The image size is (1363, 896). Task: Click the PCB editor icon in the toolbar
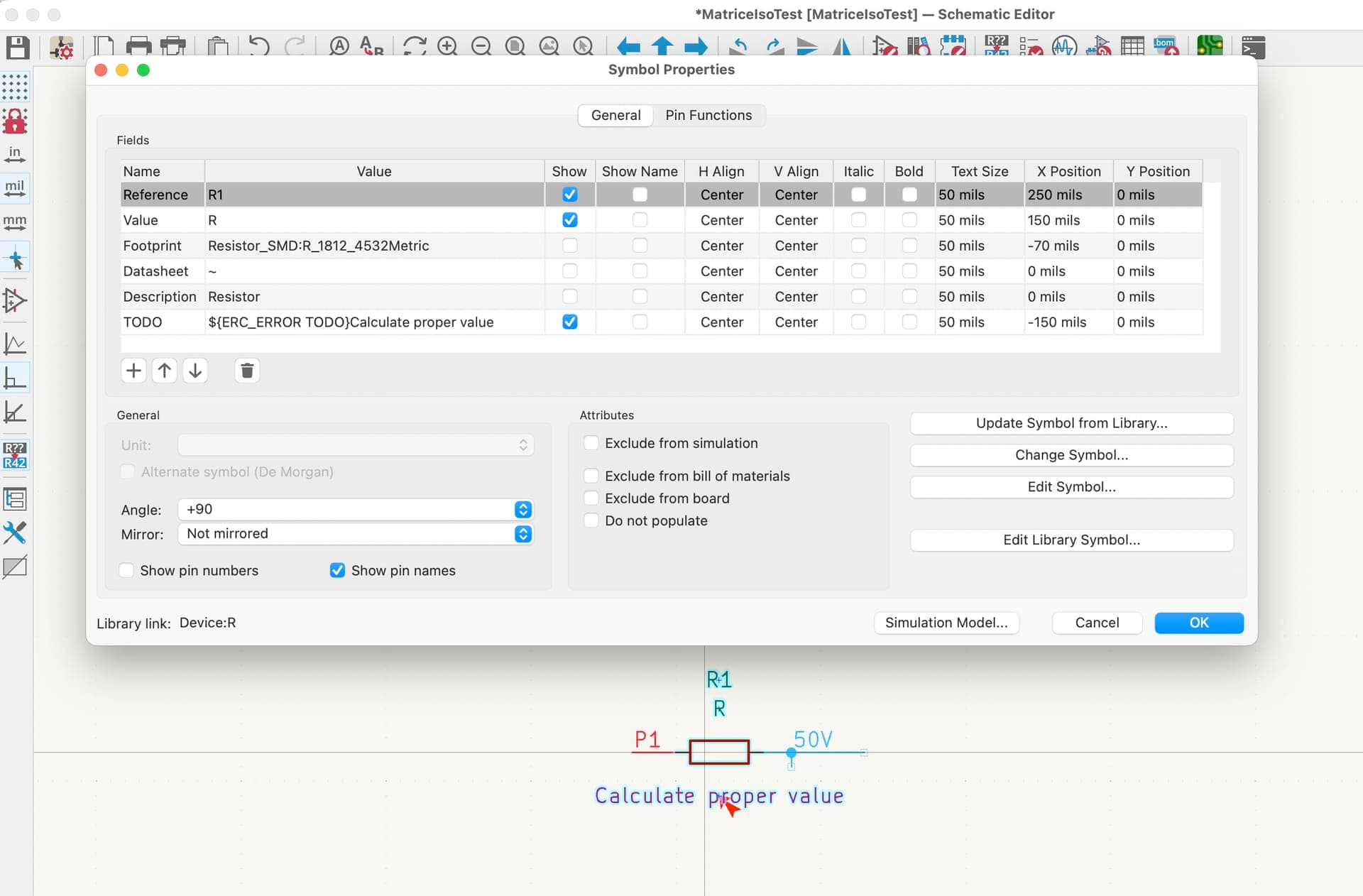click(1210, 47)
